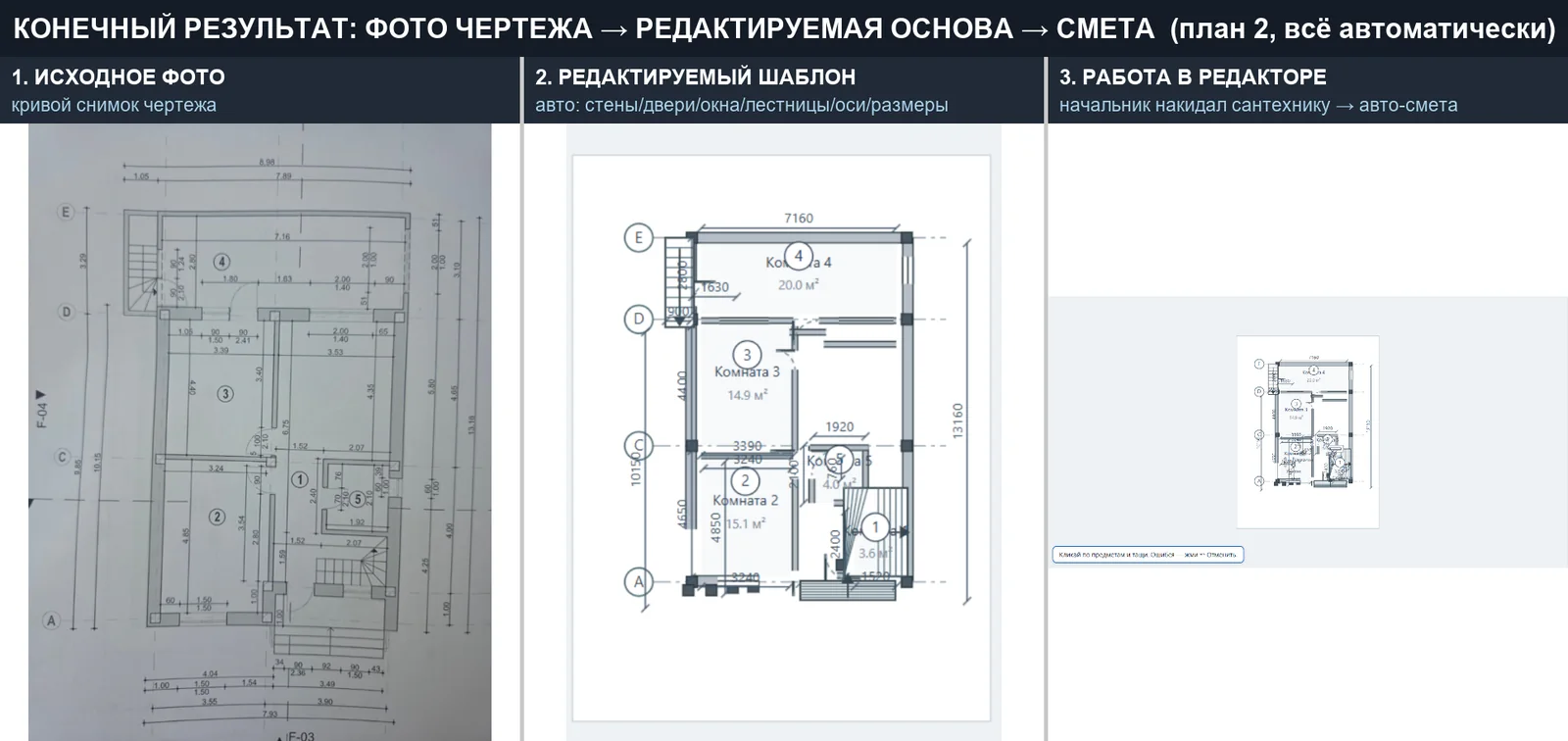Click the heading '2. РЕДАКТИРУЕМЫЙ ШАБЛОН'
Image resolution: width=1568 pixels, height=741 pixels.
[695, 76]
